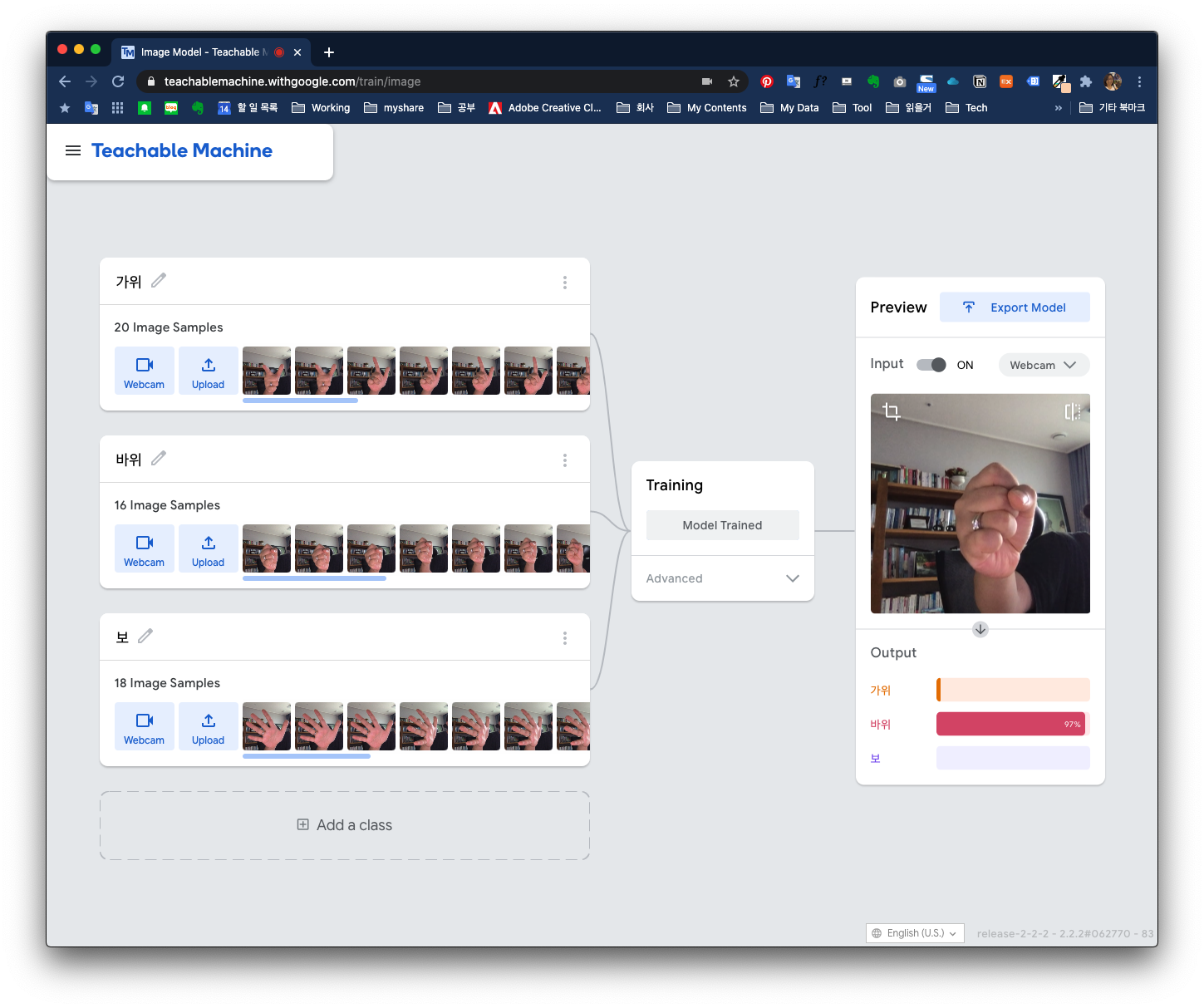Open the myshare bookmarks folder
Viewport: 1204px width, 1008px height.
point(394,108)
